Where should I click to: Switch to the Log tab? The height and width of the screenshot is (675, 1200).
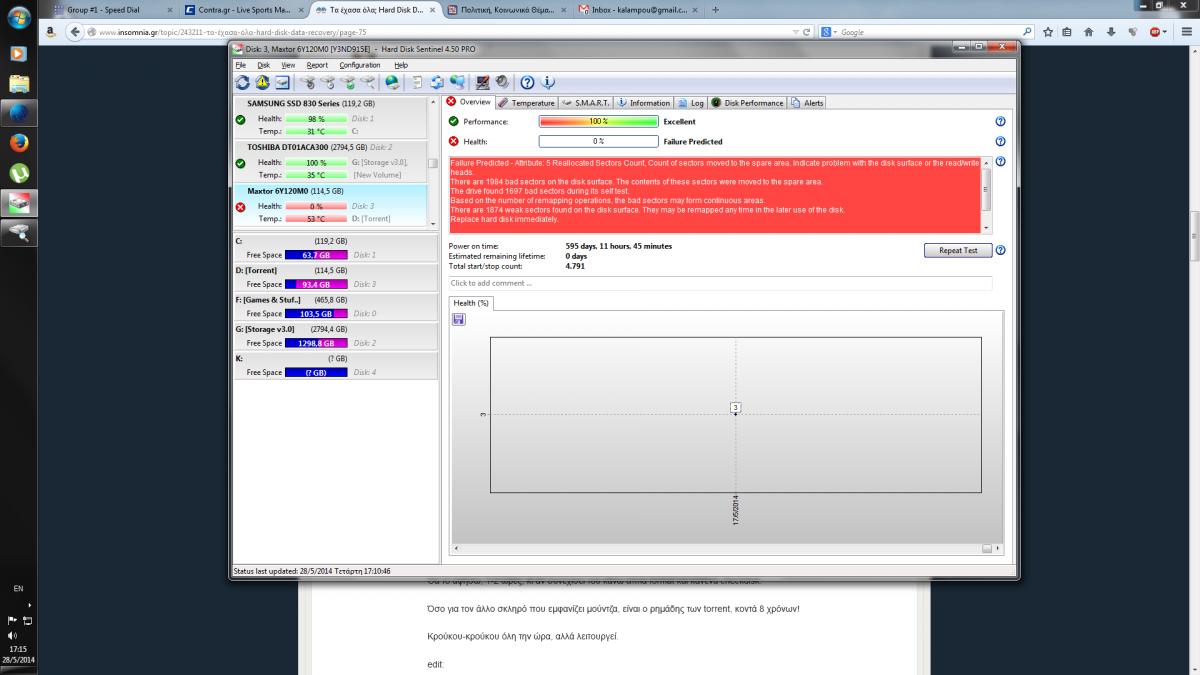pos(691,102)
